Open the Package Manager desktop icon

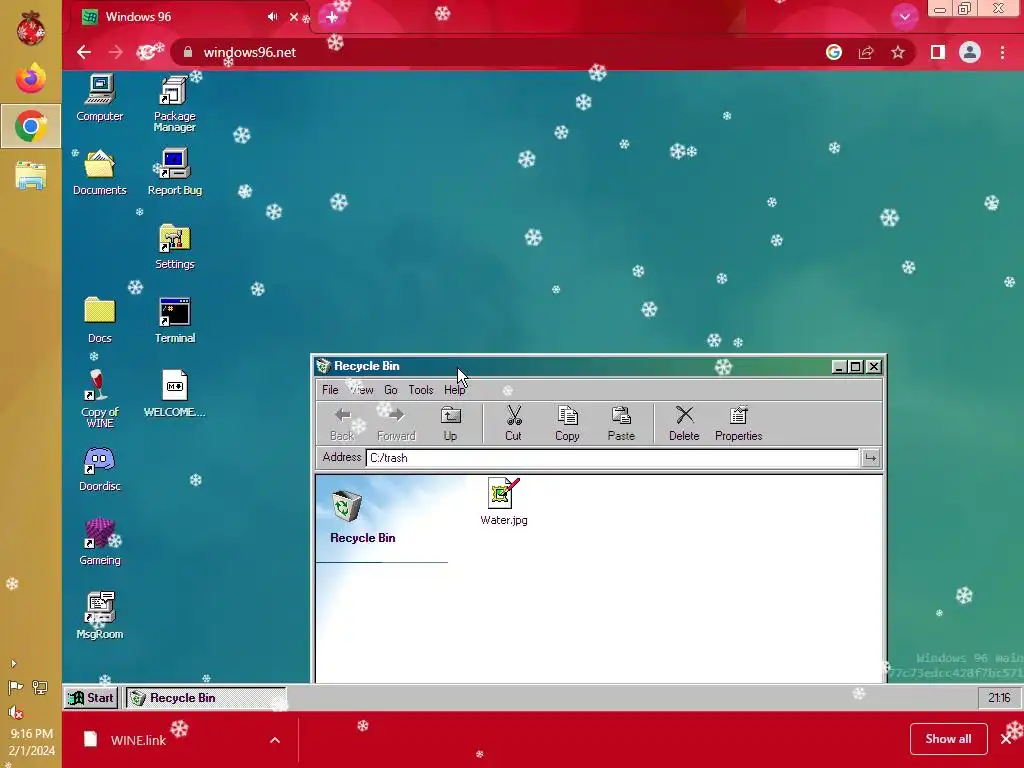174,104
